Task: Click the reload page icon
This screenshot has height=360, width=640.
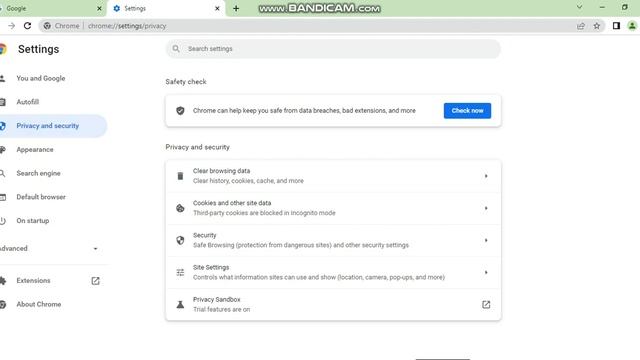Action: (27, 26)
